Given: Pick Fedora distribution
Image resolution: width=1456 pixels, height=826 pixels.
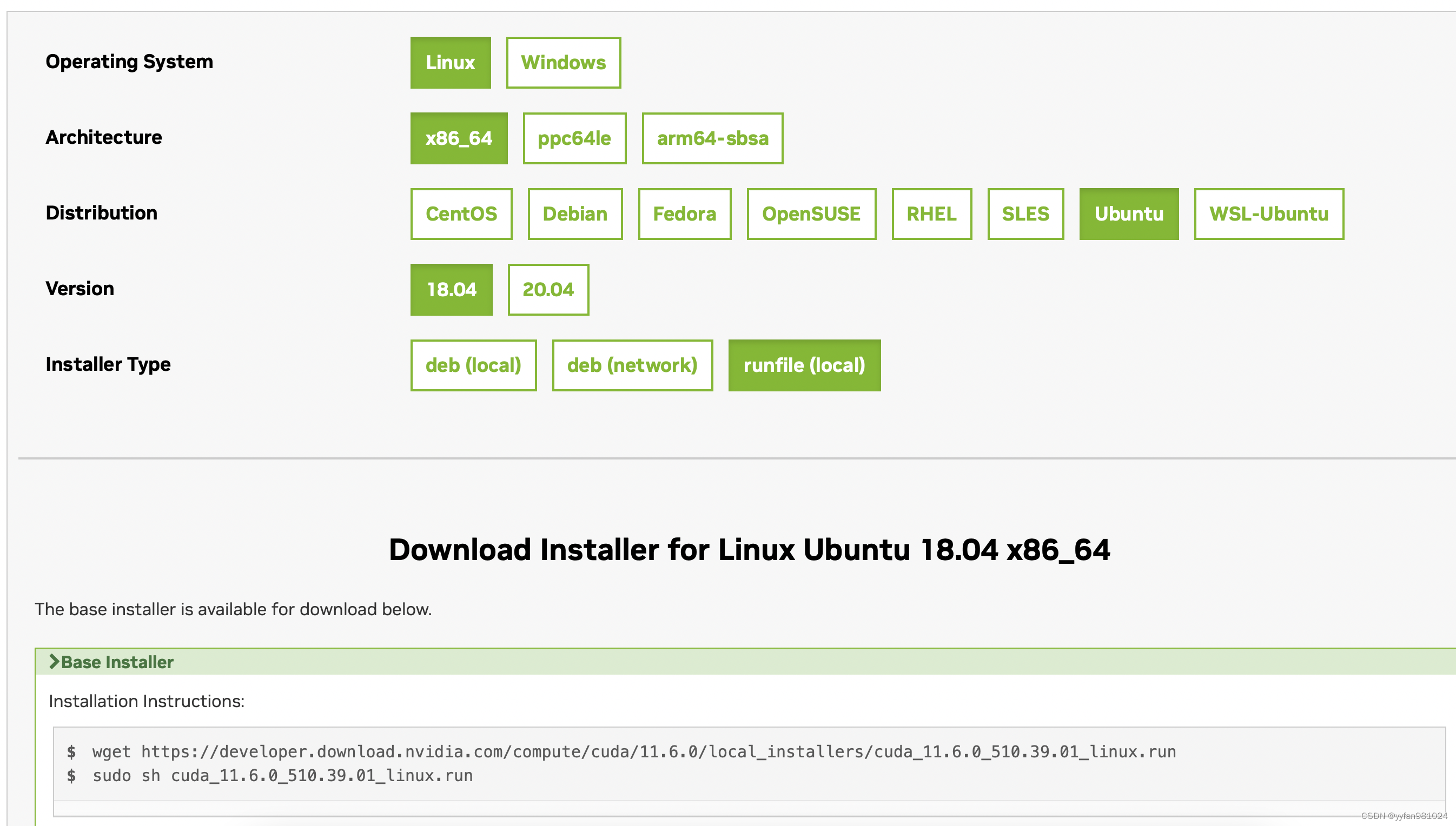Looking at the screenshot, I should (684, 214).
